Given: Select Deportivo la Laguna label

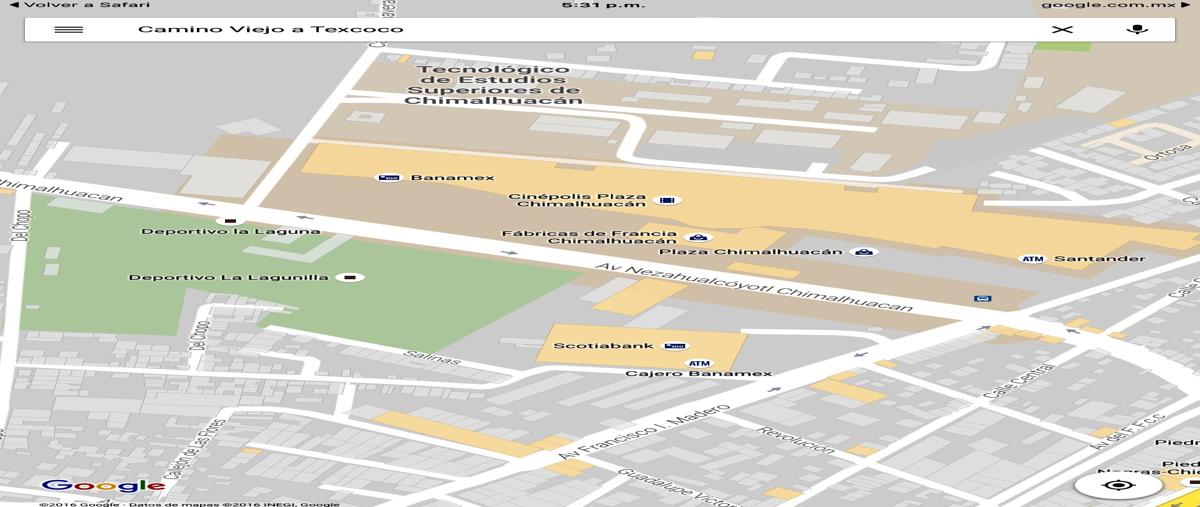Looking at the screenshot, I should [x=231, y=232].
